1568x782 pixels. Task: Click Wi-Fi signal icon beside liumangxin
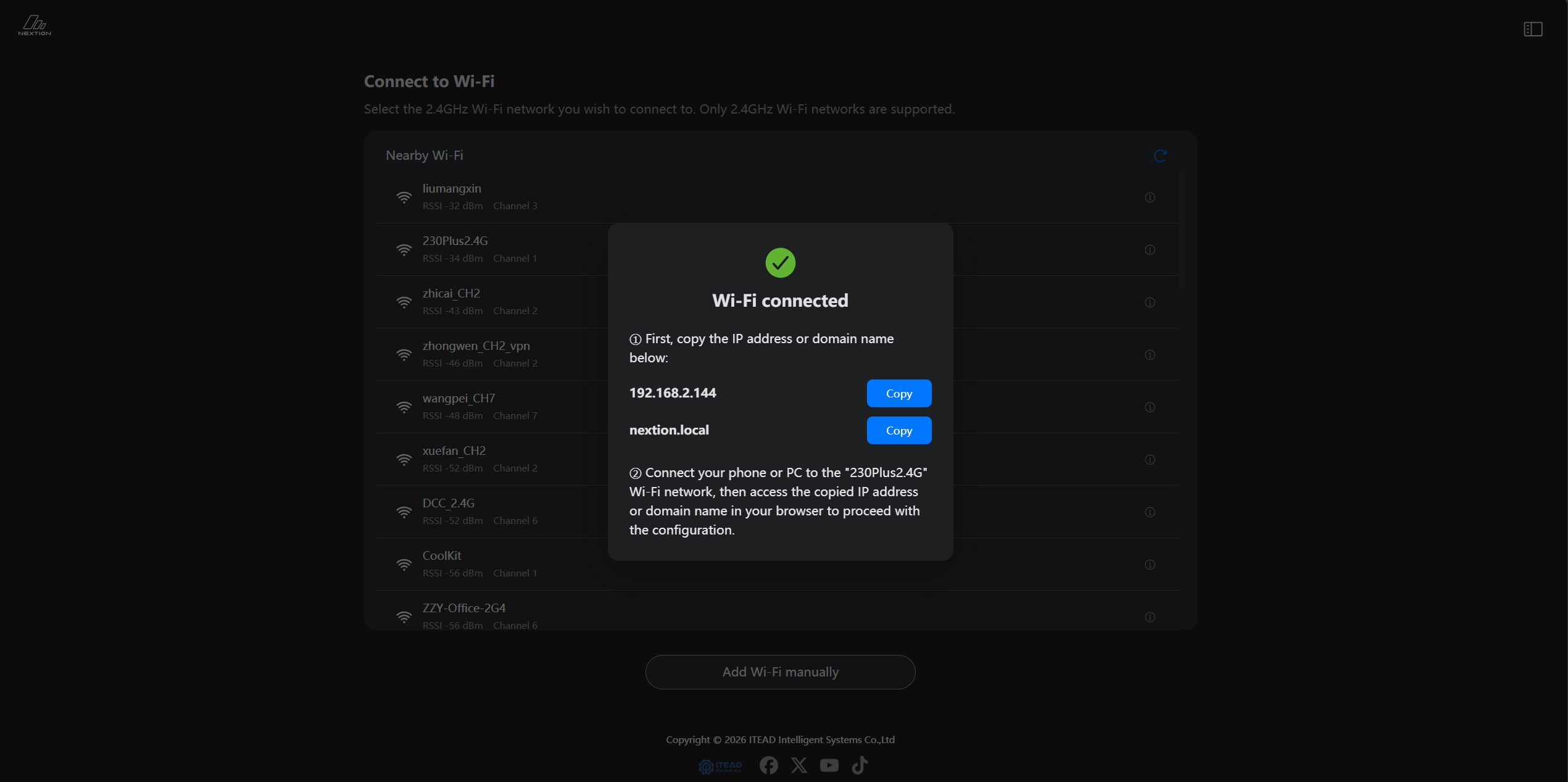404,198
